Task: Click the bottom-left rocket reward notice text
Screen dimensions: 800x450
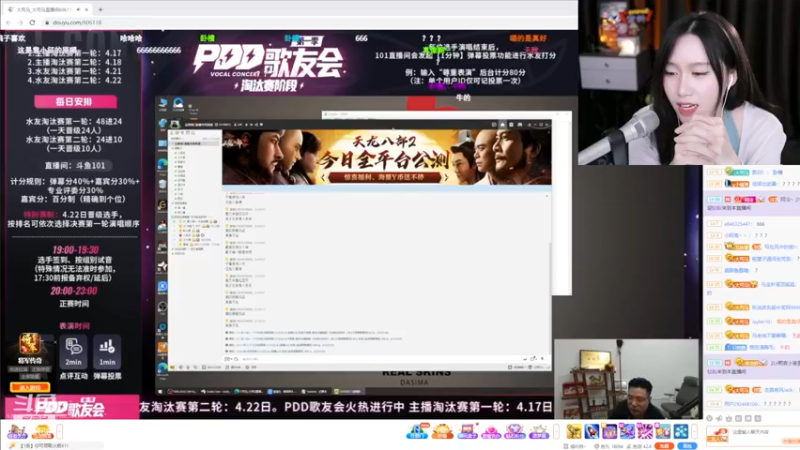Action: [x=43, y=445]
